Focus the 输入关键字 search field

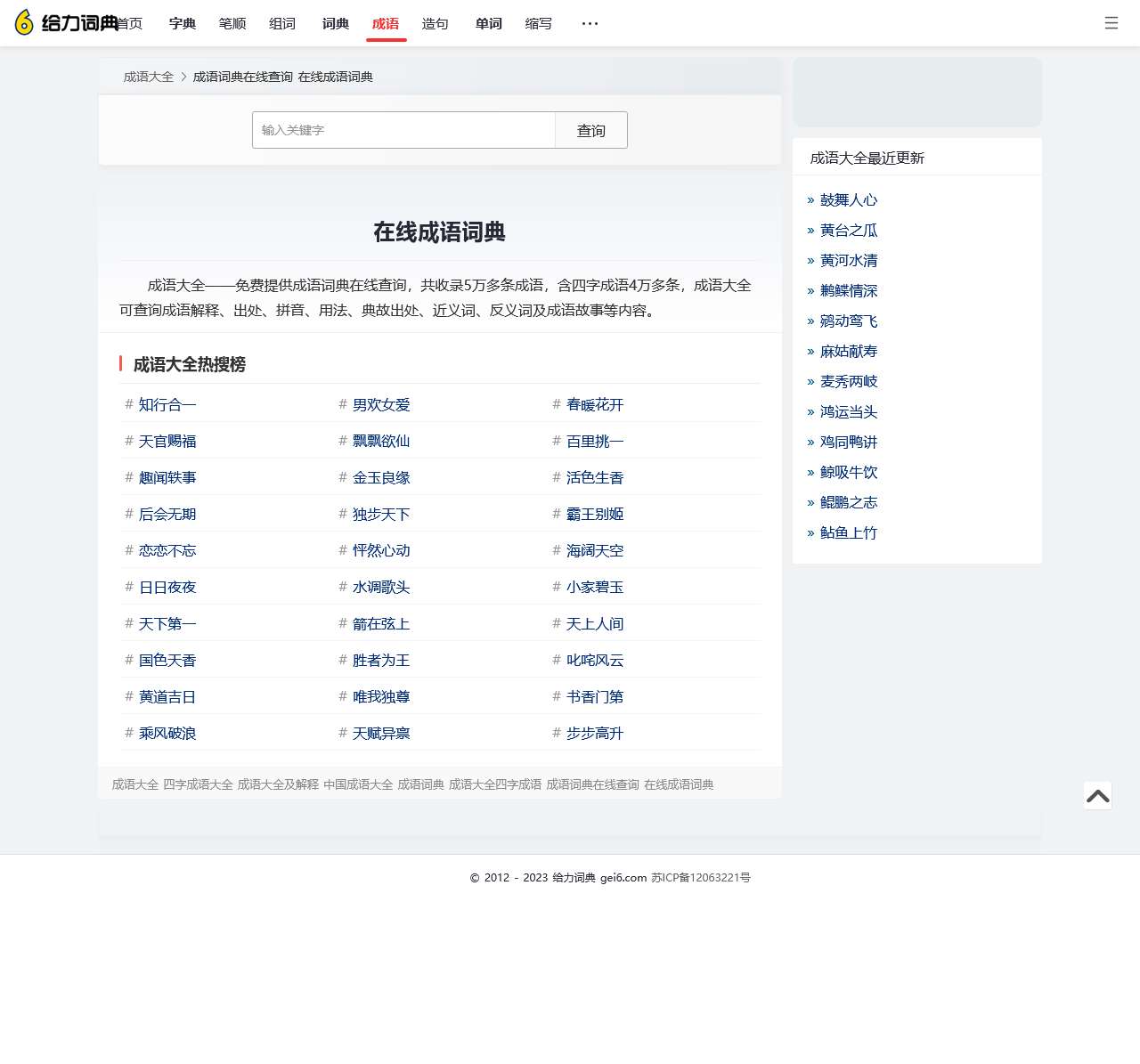coord(403,130)
